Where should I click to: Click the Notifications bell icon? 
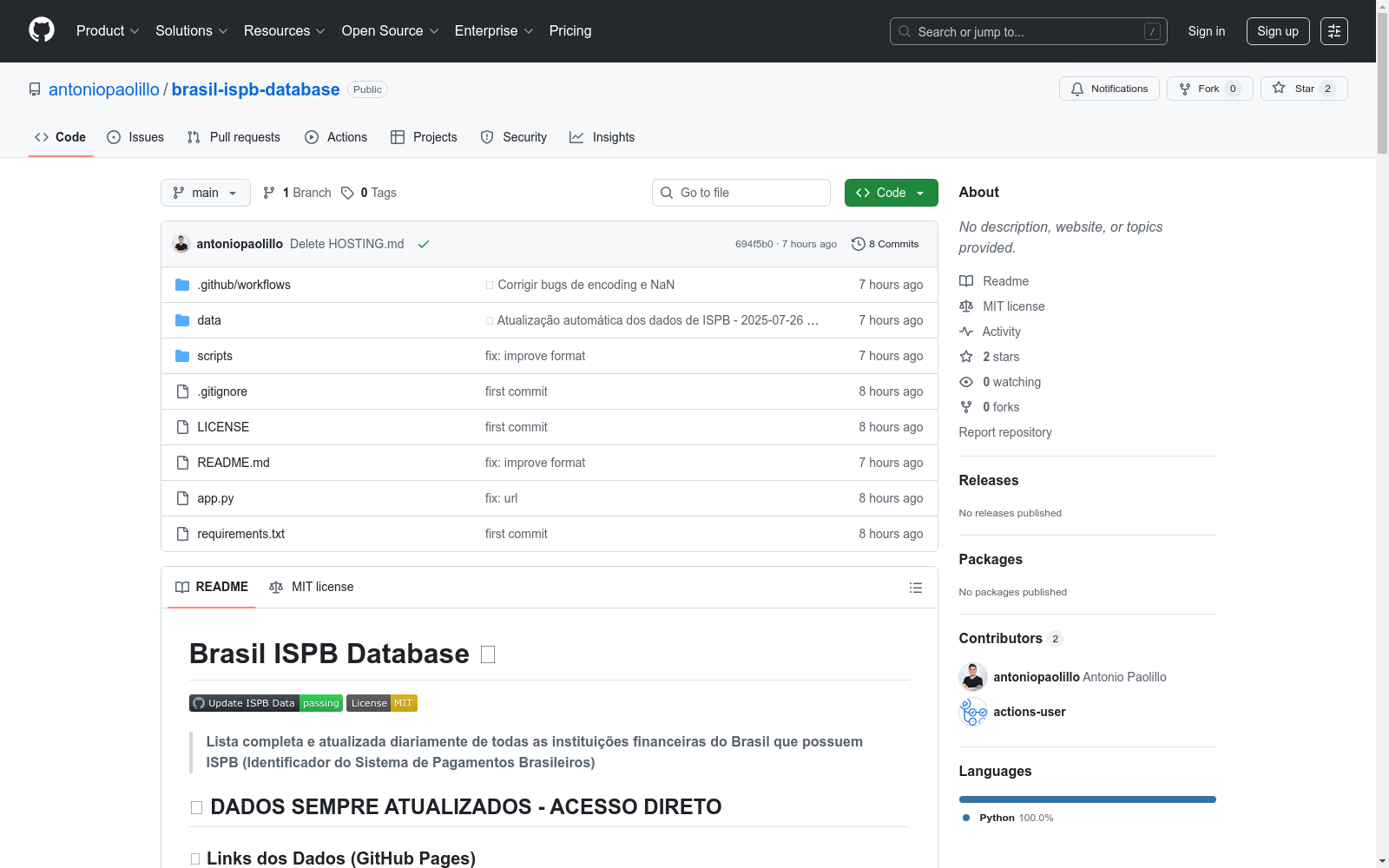(x=1077, y=89)
